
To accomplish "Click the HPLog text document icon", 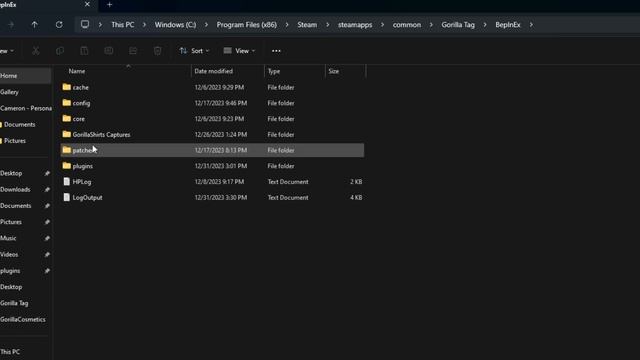I will (67, 182).
